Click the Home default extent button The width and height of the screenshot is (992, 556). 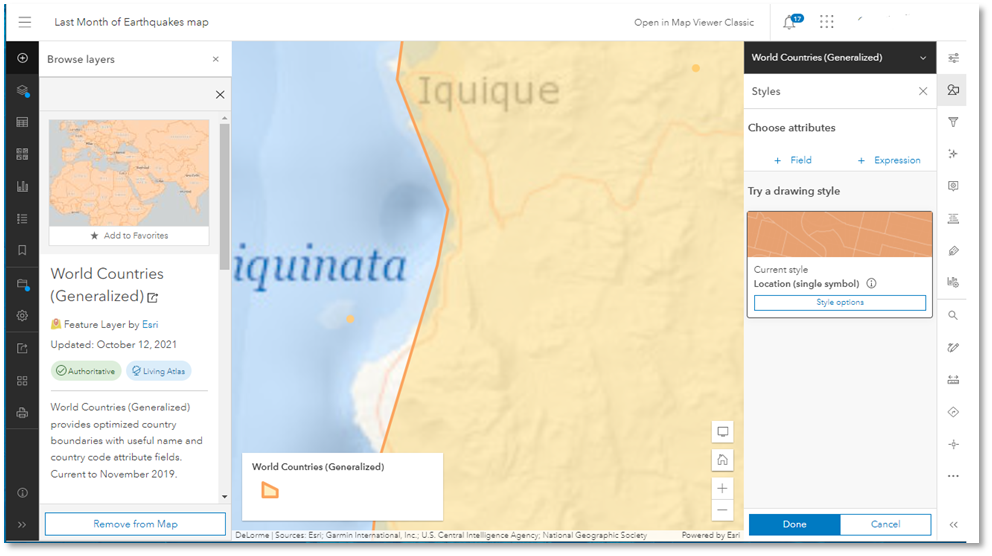pos(722,460)
